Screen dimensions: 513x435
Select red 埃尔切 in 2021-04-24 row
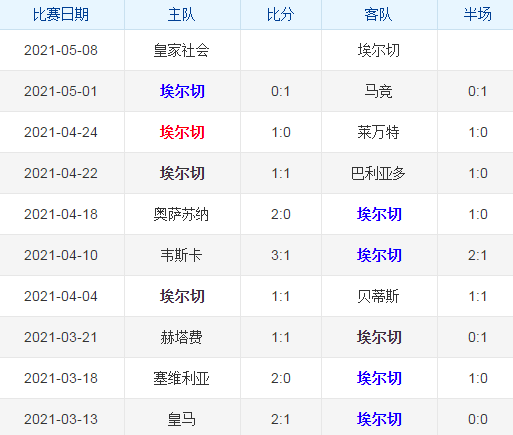pos(182,132)
